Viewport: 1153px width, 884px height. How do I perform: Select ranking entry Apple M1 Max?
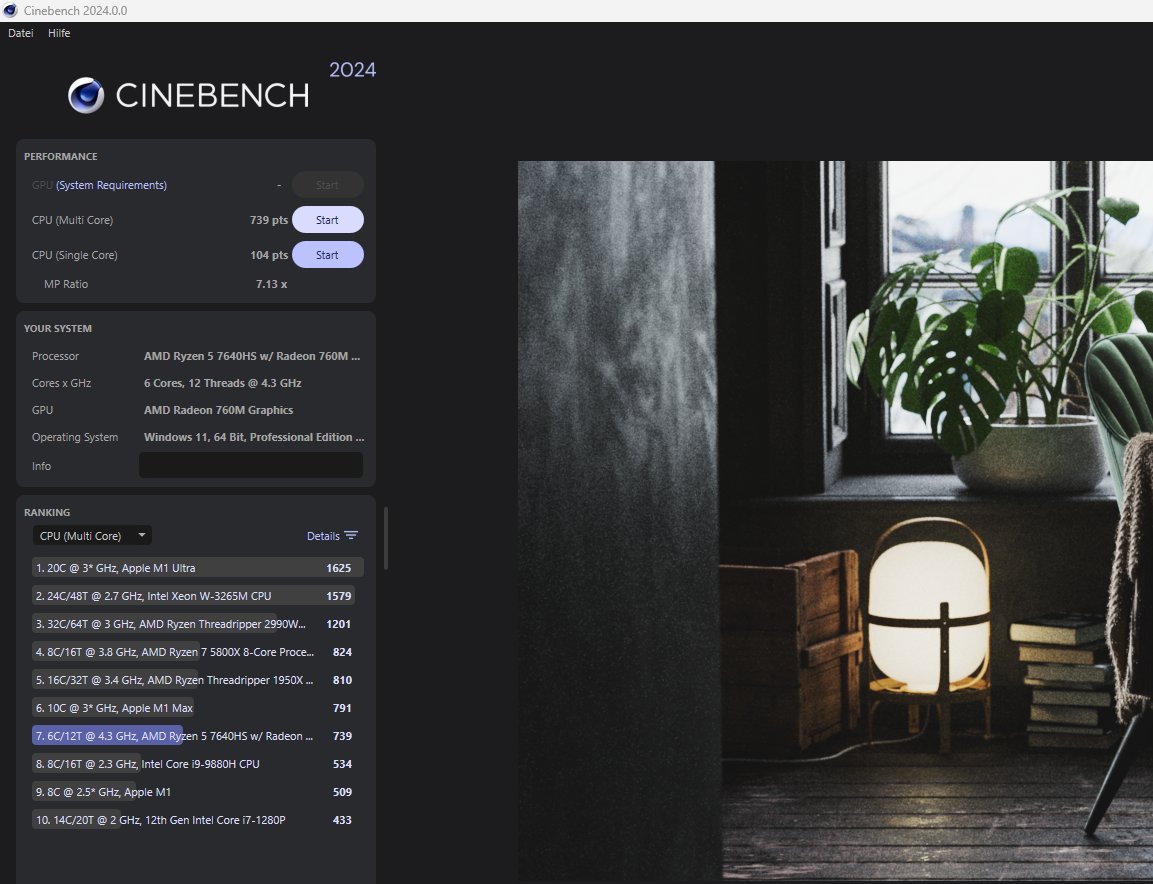[198, 707]
